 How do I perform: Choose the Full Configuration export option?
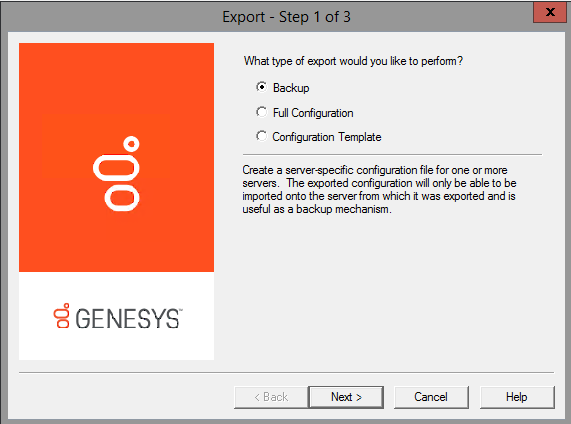click(261, 112)
